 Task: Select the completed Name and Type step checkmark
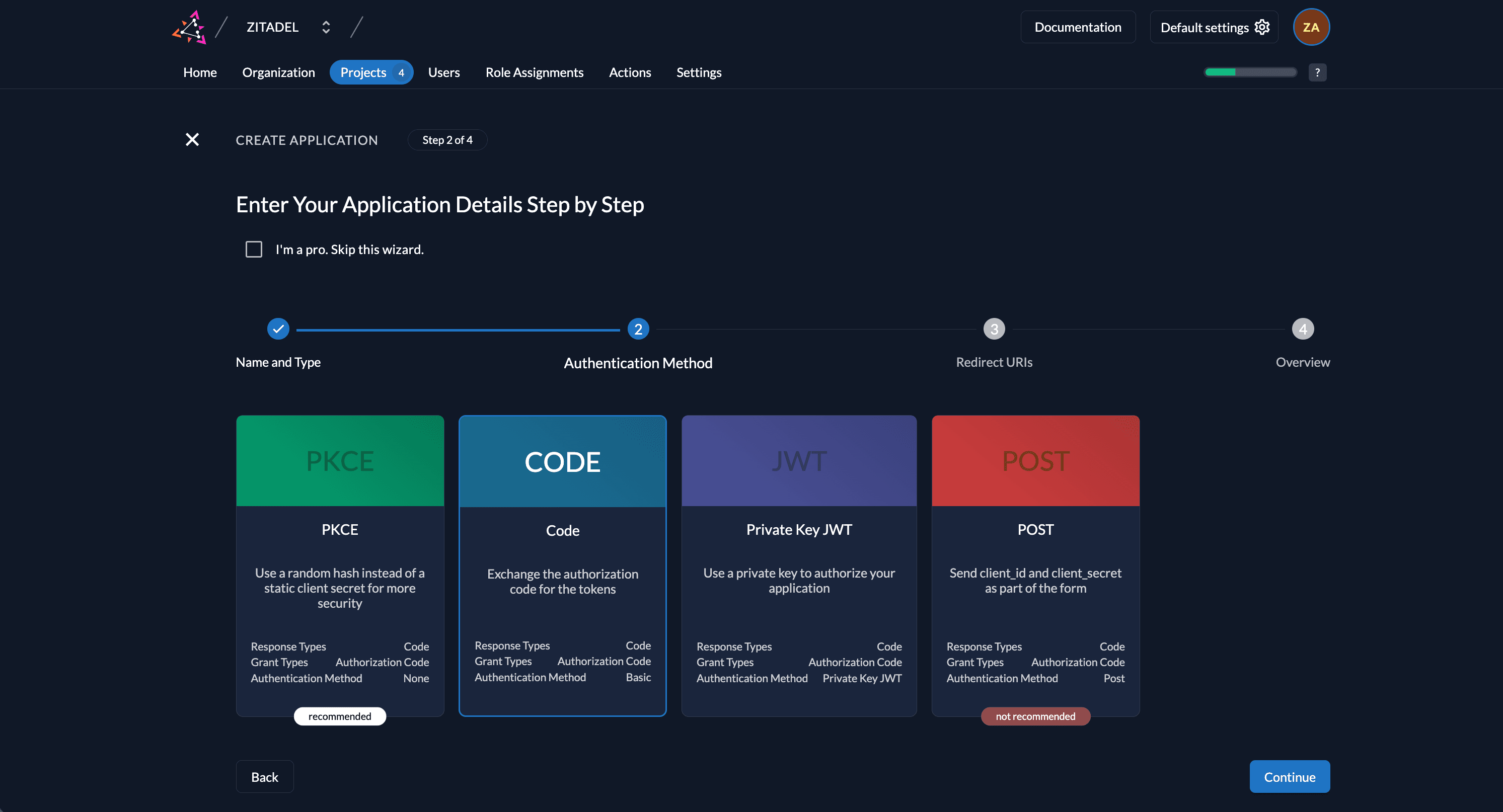click(x=278, y=329)
